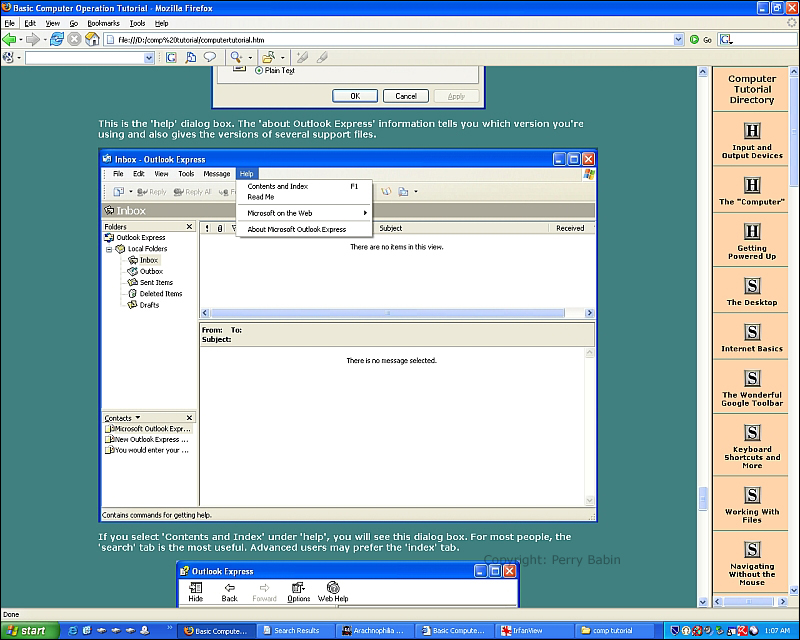Open the Google toolbar search dropdown
This screenshot has width=800, height=640.
[149, 58]
